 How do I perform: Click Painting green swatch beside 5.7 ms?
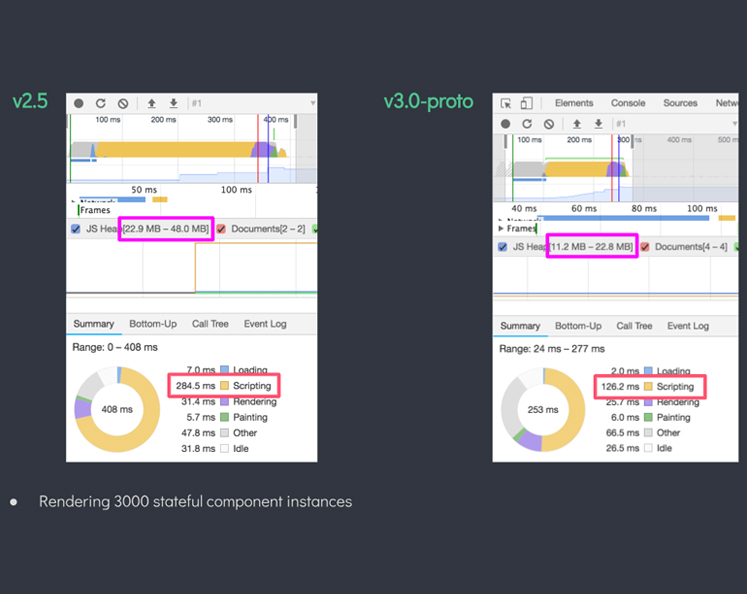click(224, 417)
